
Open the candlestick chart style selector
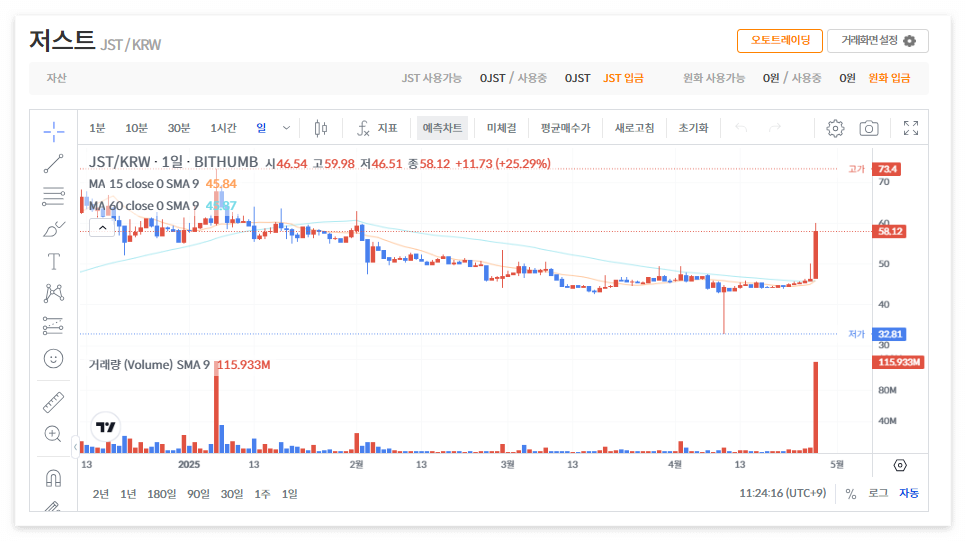320,128
